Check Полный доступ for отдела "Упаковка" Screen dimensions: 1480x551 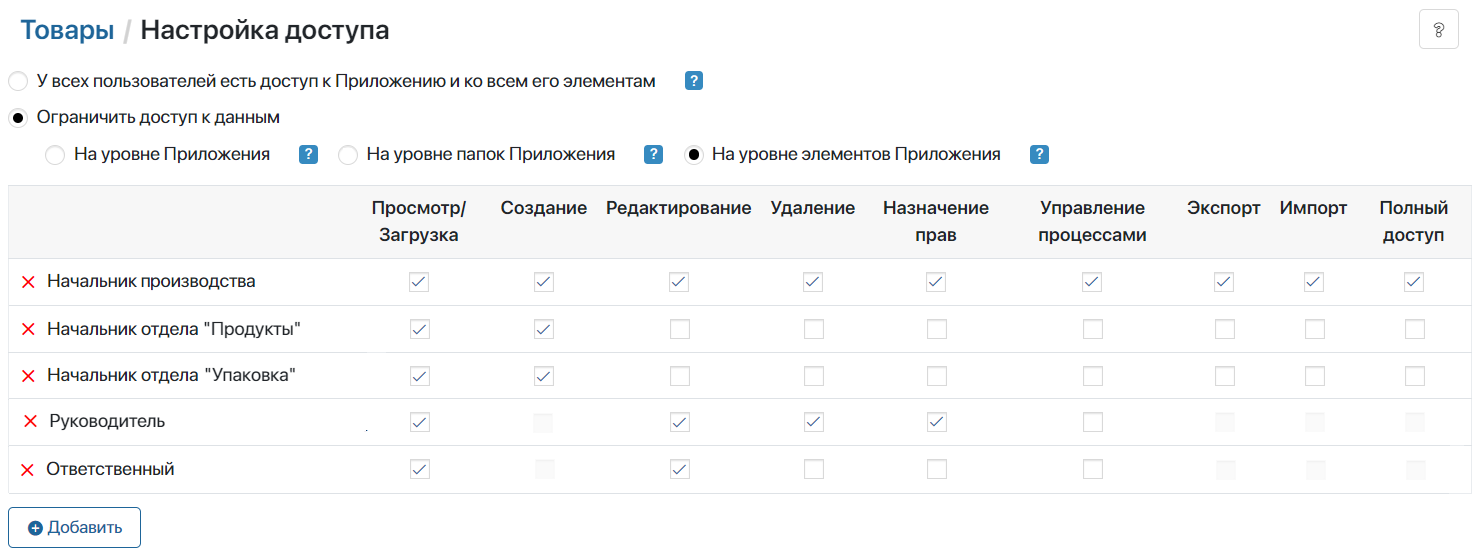(x=1415, y=376)
